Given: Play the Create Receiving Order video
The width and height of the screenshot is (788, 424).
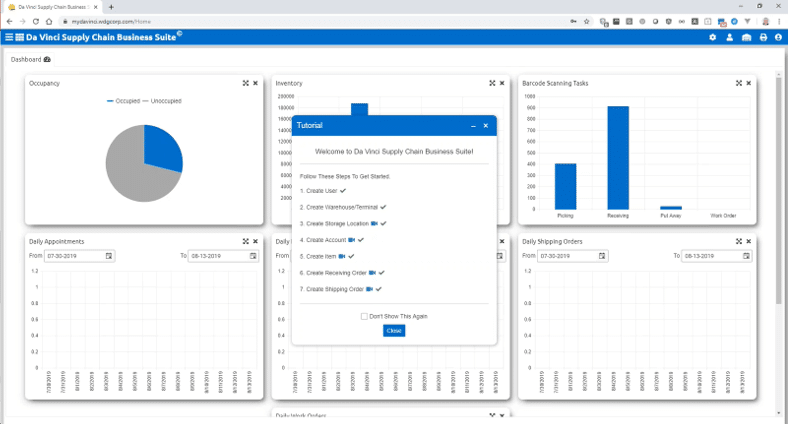Looking at the screenshot, I should [x=372, y=272].
